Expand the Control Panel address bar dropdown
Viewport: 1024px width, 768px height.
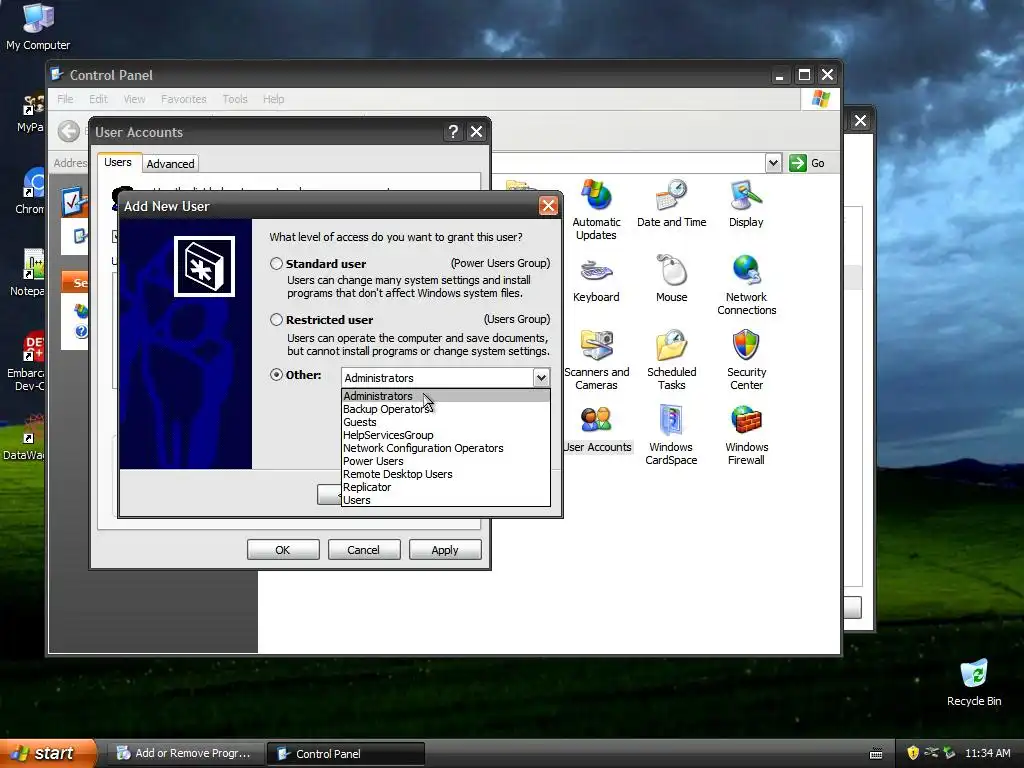pos(773,163)
